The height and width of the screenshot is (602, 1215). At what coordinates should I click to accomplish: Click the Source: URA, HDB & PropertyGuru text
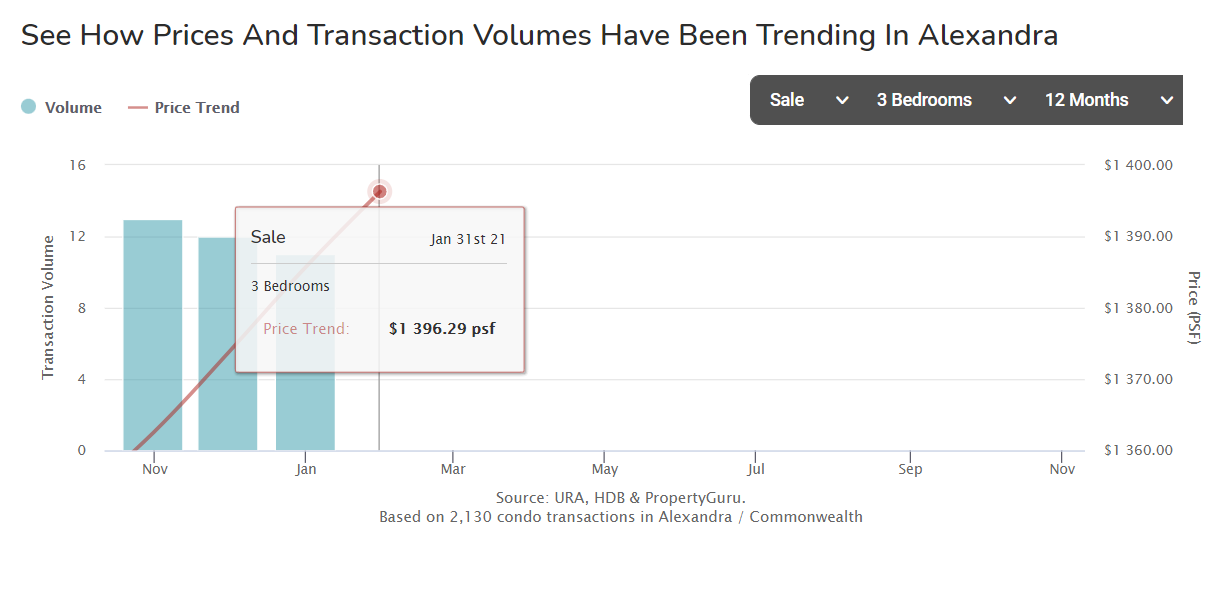[x=620, y=497]
